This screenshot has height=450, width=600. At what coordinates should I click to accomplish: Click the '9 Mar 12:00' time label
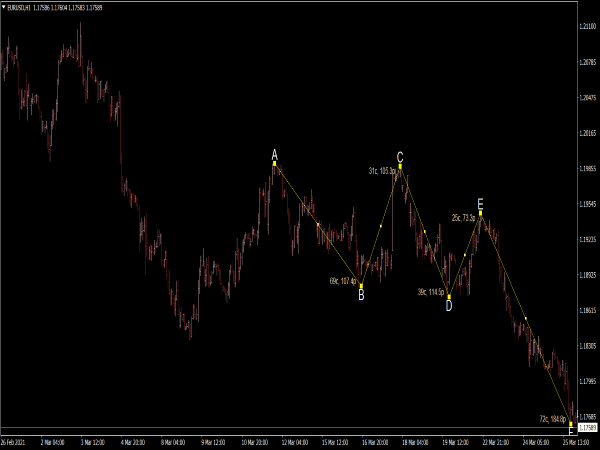[x=213, y=443]
